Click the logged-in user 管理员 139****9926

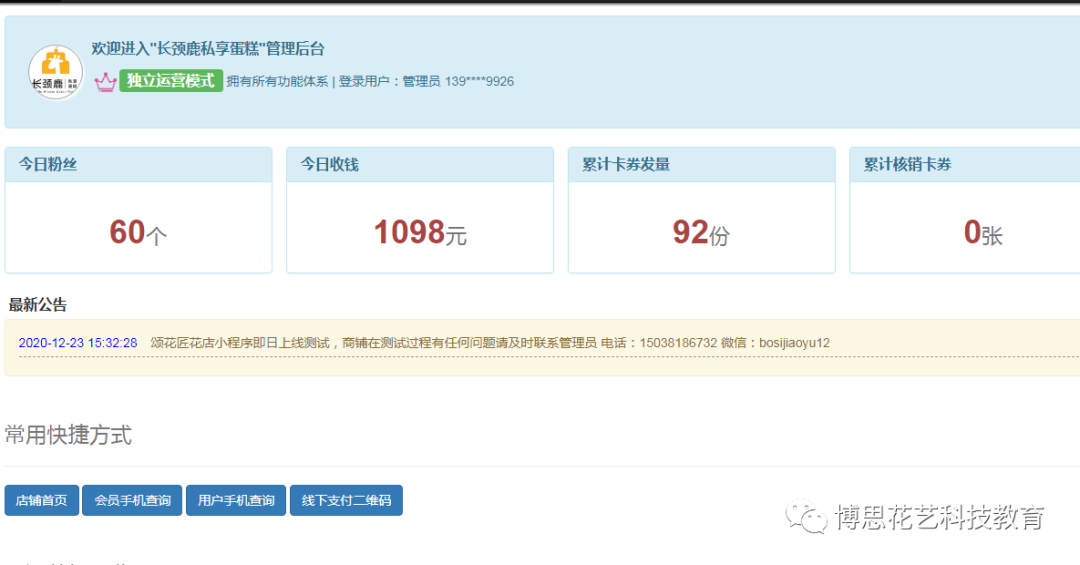[458, 82]
